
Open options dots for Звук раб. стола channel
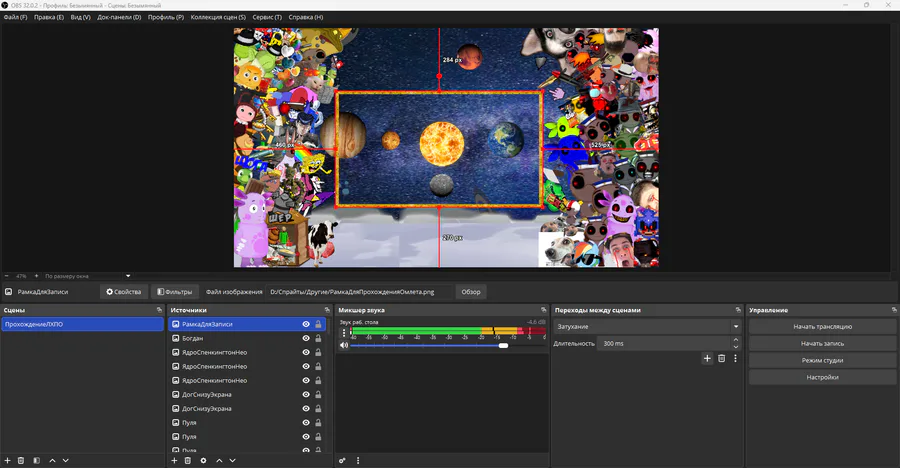(344, 332)
